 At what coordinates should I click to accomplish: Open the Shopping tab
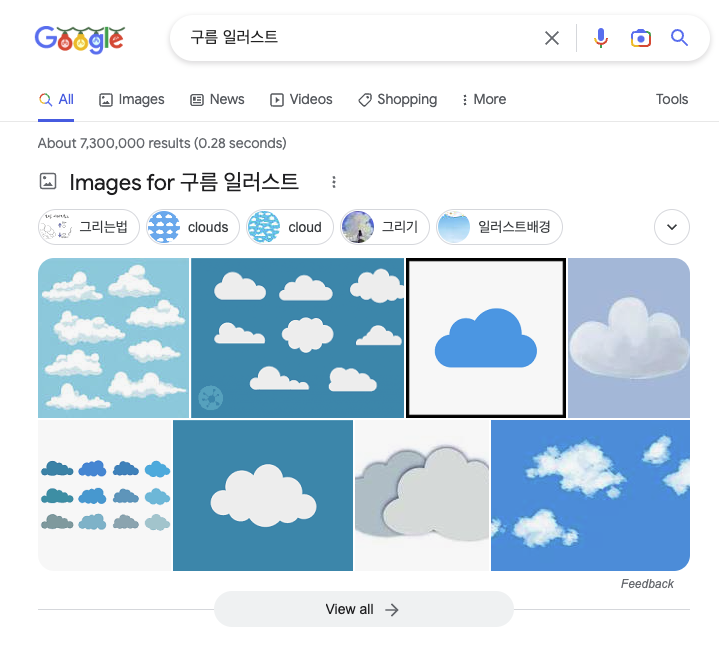(398, 99)
